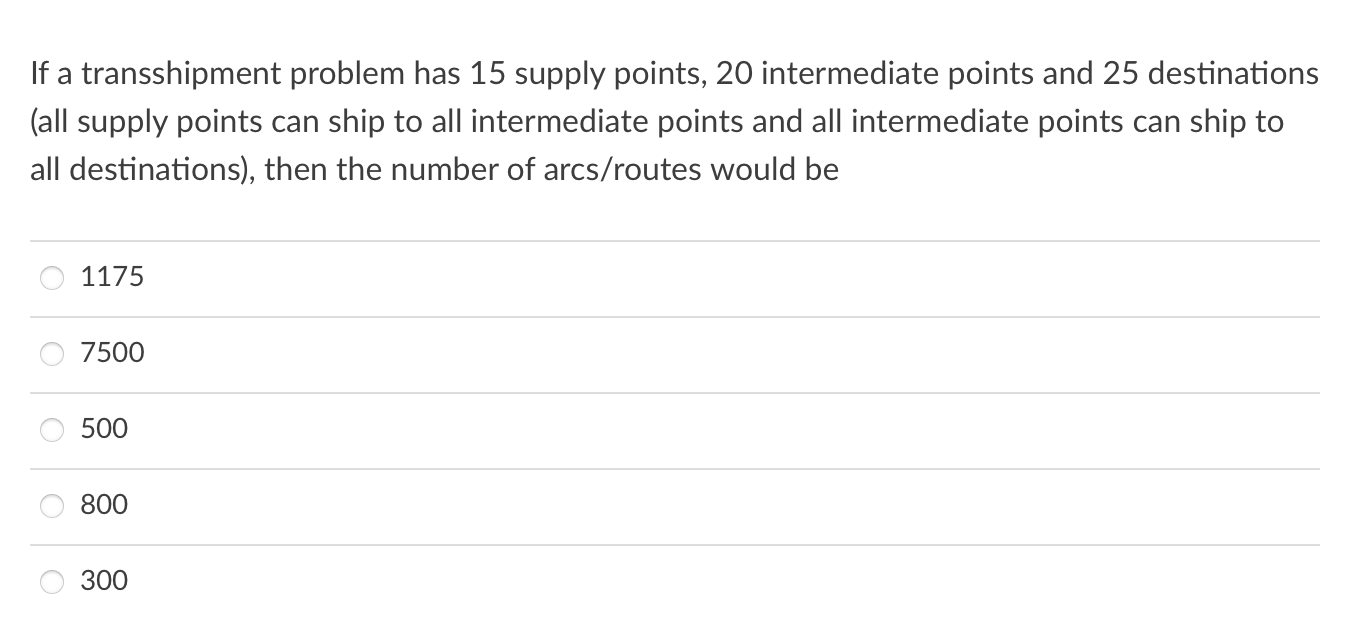The width and height of the screenshot is (1358, 642).
Task: Select the radio button for 1175
Action: [x=52, y=278]
